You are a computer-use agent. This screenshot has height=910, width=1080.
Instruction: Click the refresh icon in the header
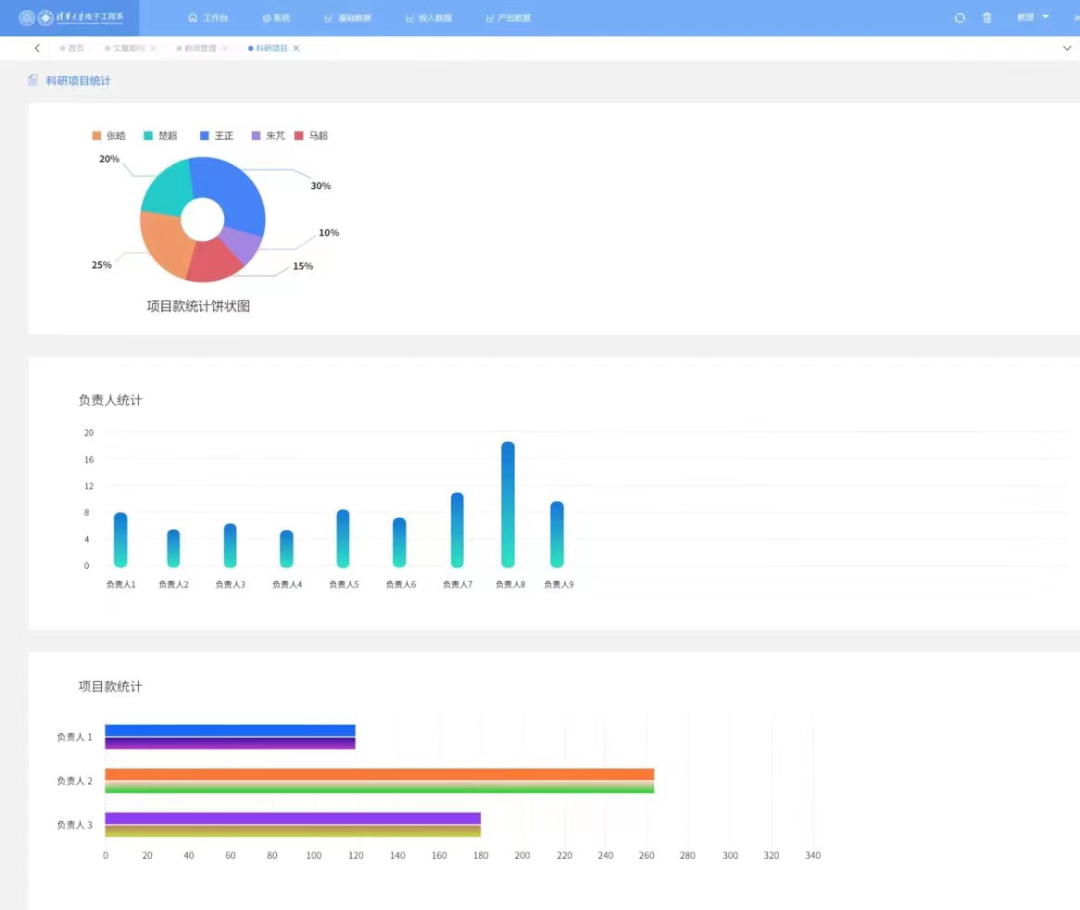pyautogui.click(x=959, y=18)
